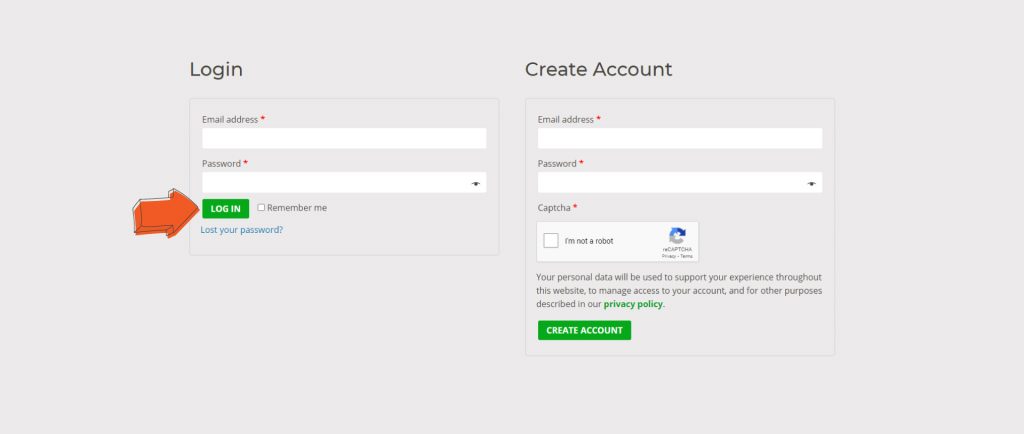Open the Lost your password? link
The width and height of the screenshot is (1024, 434).
pyautogui.click(x=241, y=230)
